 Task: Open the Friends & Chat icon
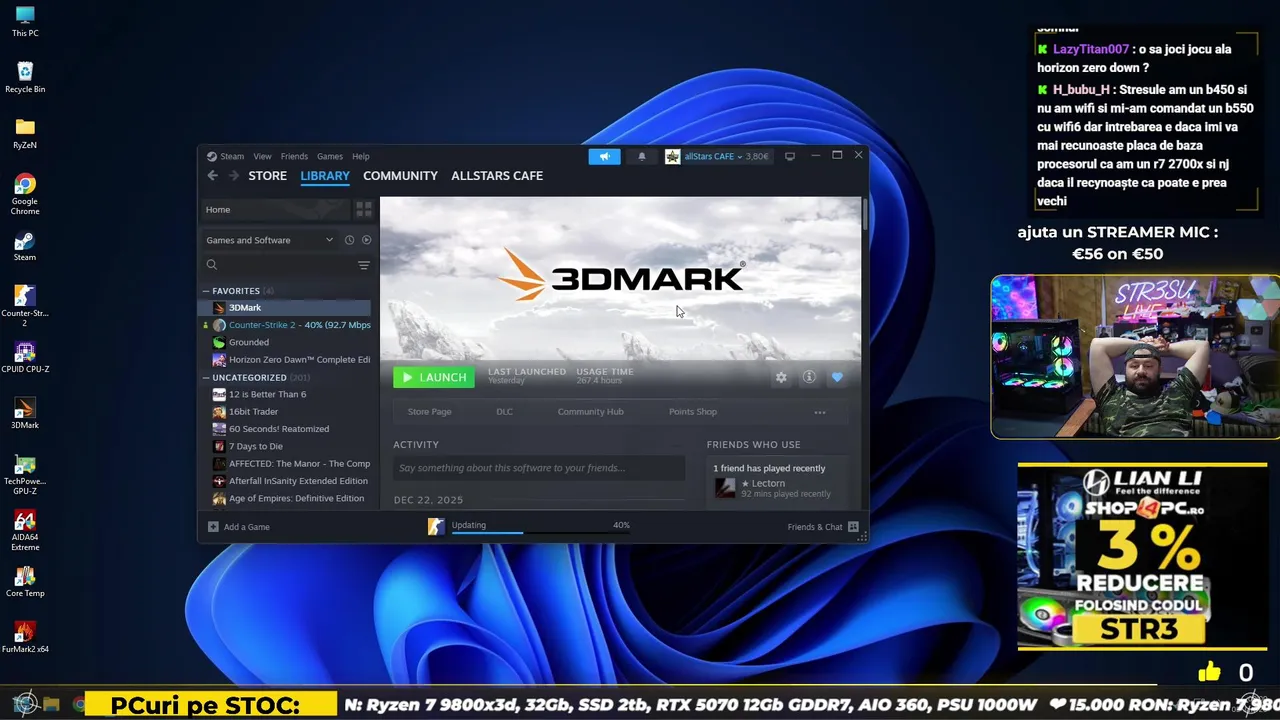point(853,527)
